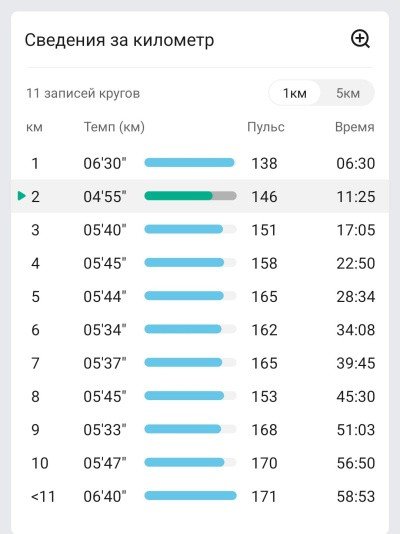Select the kilometer 5 row at 28:34
Viewport: 400px width, 534px height.
pos(200,296)
